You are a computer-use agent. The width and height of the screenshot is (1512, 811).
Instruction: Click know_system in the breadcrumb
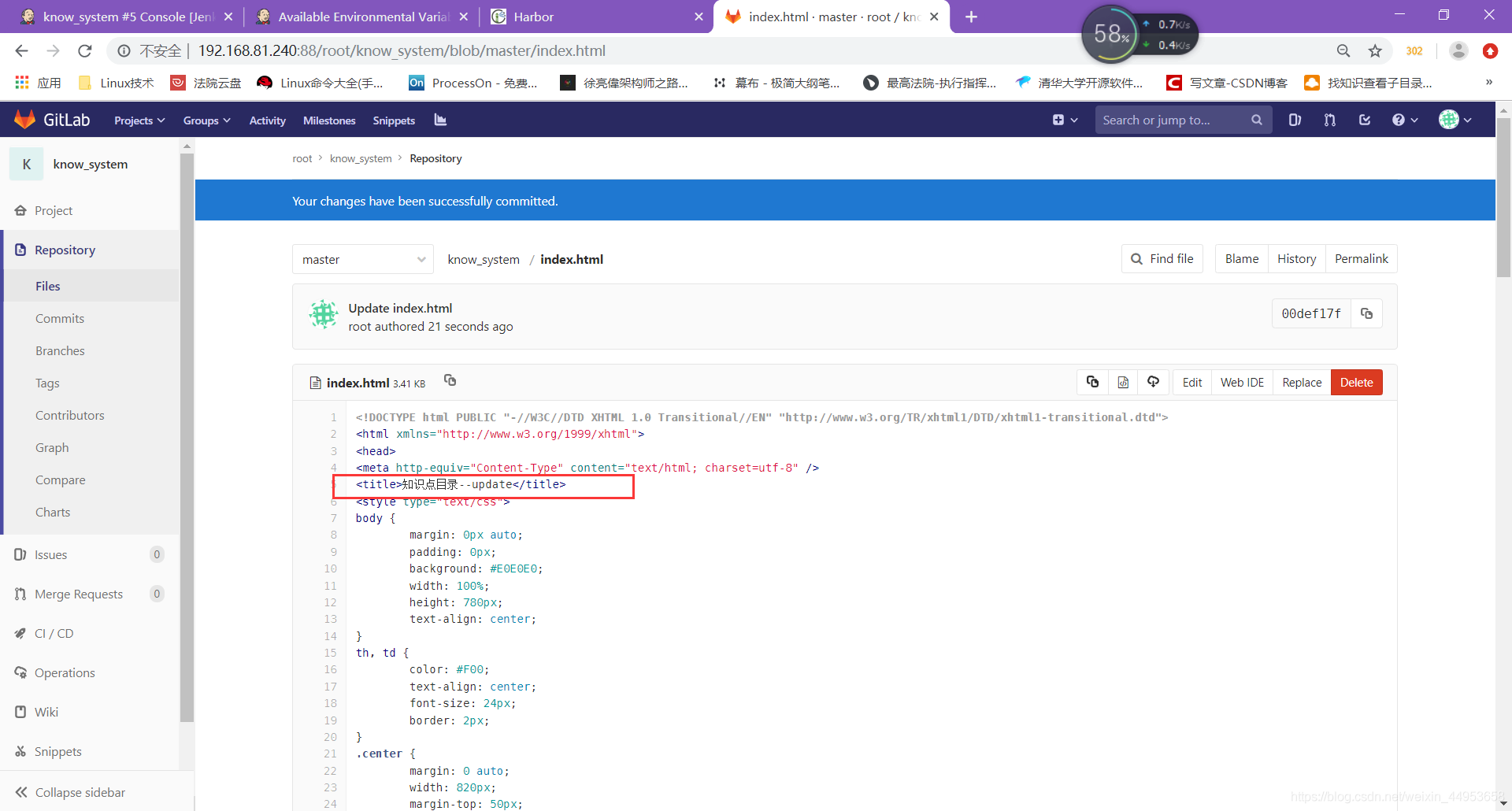[x=361, y=158]
